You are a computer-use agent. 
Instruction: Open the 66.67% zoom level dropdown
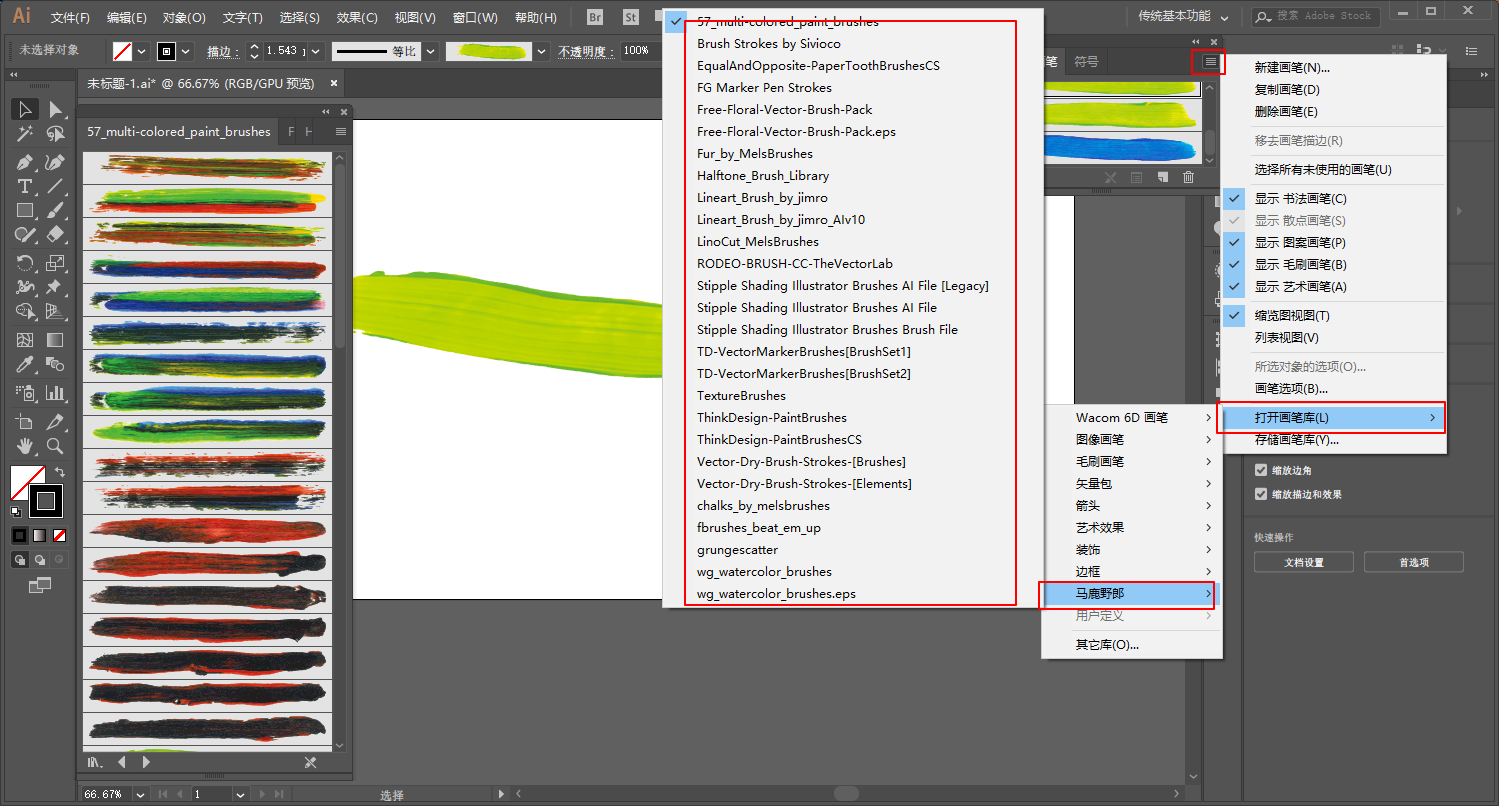139,794
